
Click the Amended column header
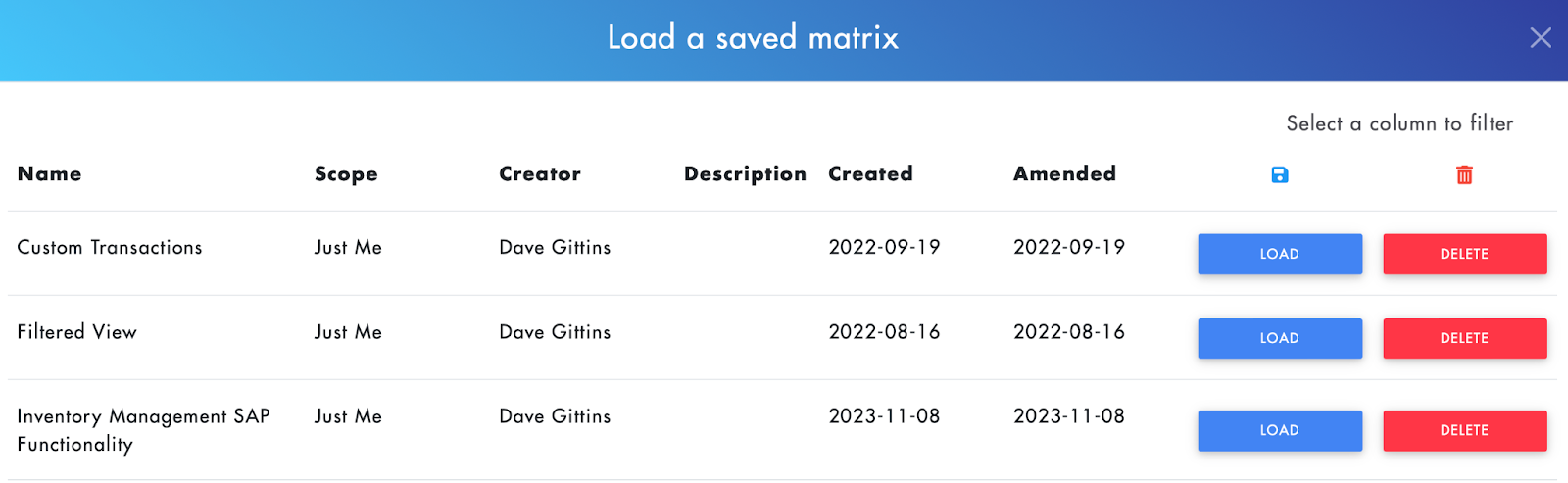coord(1064,174)
